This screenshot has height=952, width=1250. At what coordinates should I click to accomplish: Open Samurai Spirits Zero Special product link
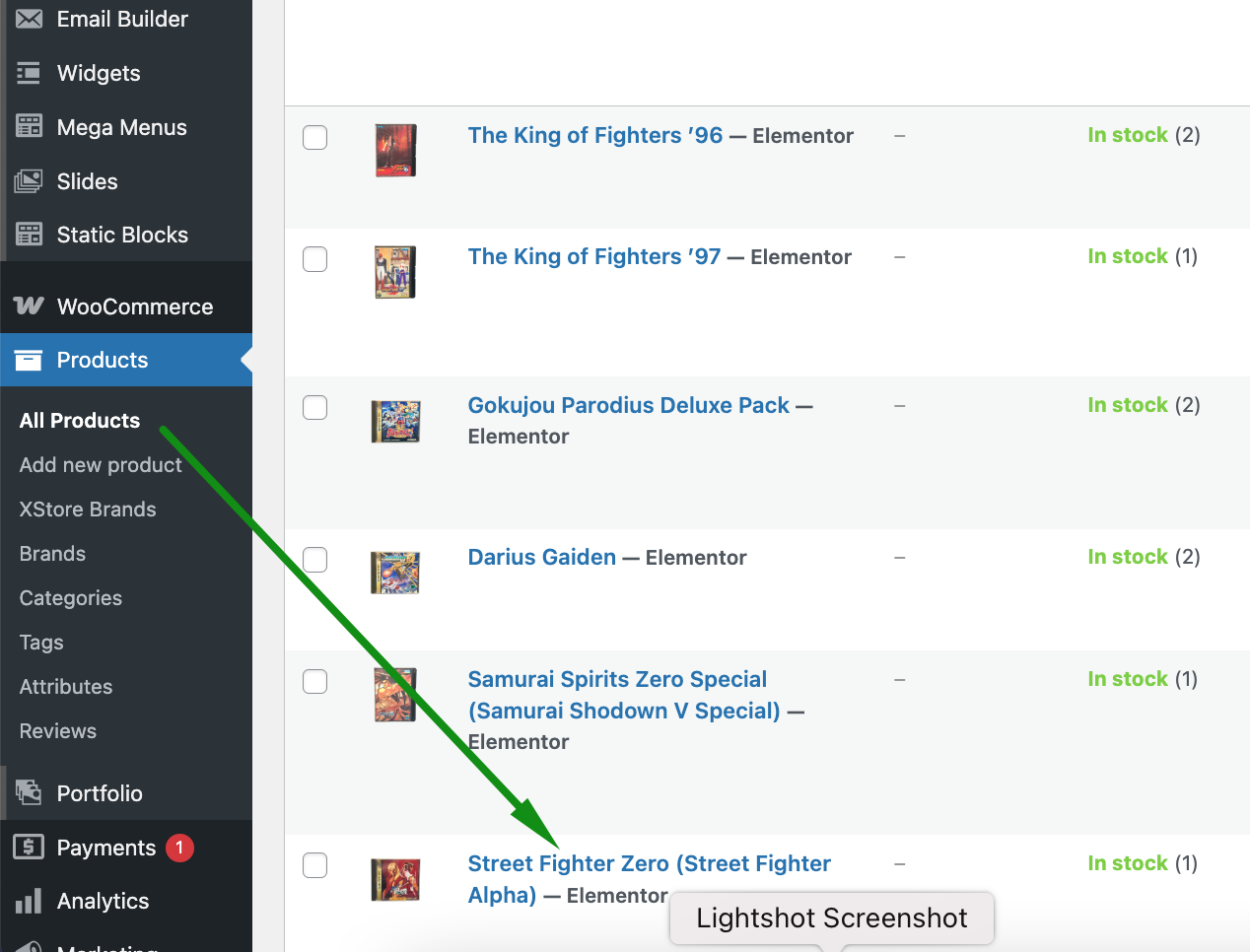click(624, 695)
